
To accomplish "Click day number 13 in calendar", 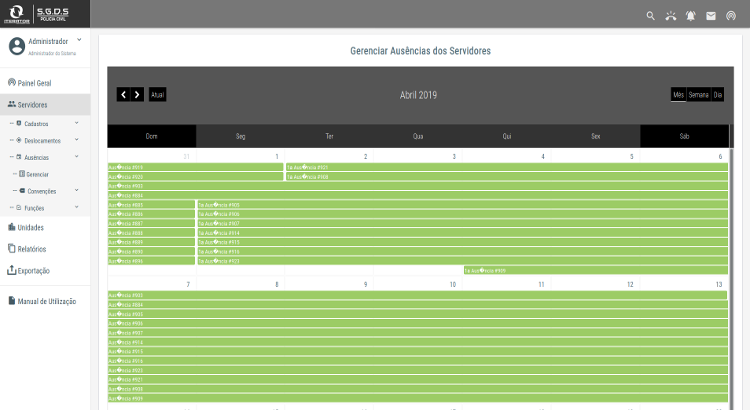I will coord(719,284).
